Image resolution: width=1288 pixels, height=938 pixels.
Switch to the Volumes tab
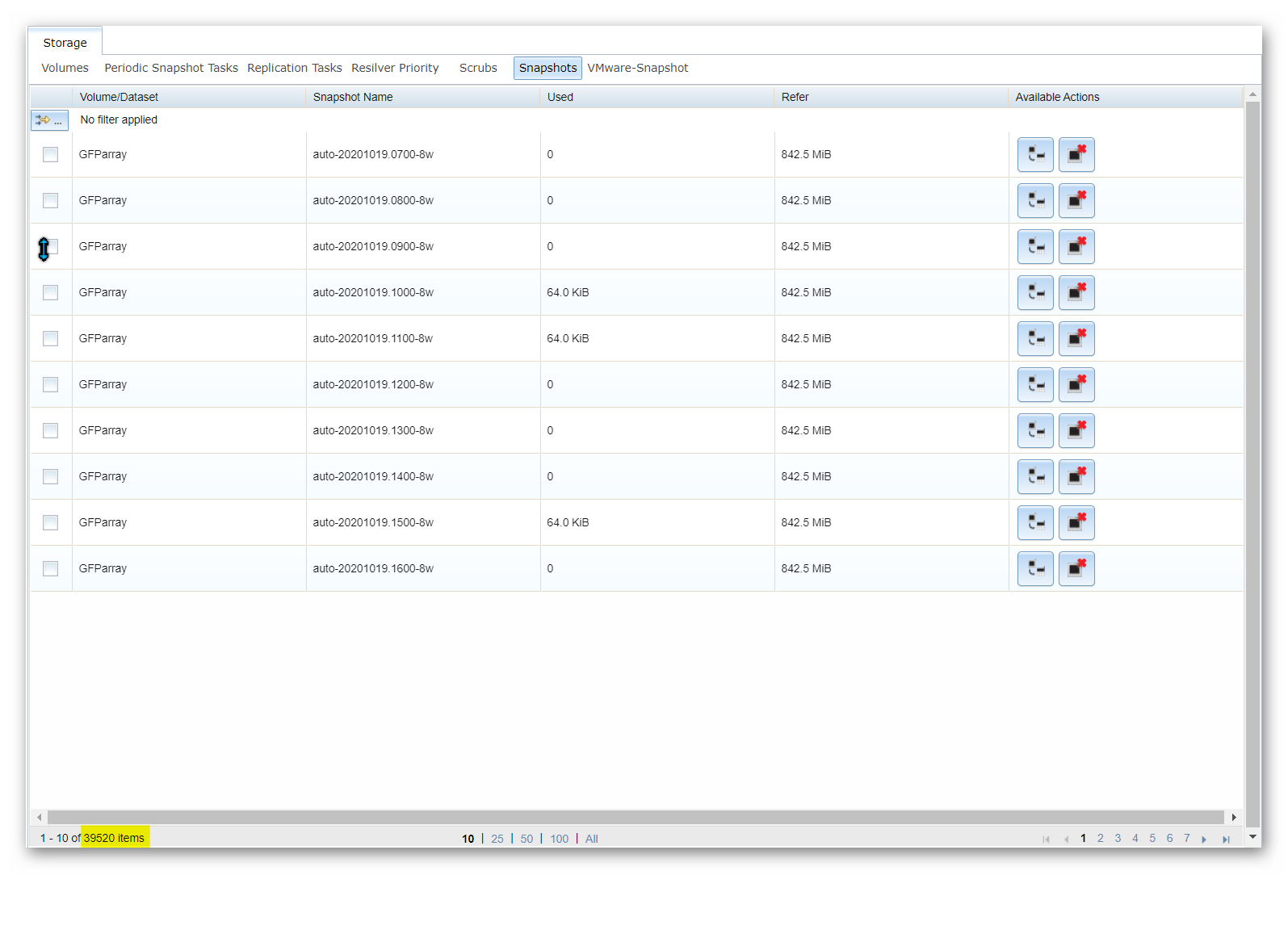tap(65, 68)
